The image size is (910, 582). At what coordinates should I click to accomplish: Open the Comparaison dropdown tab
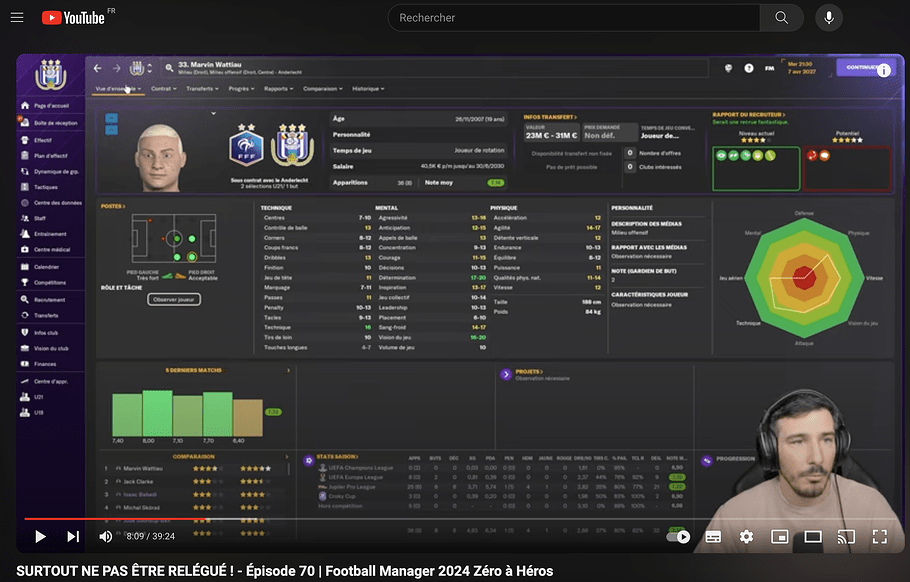coord(323,89)
